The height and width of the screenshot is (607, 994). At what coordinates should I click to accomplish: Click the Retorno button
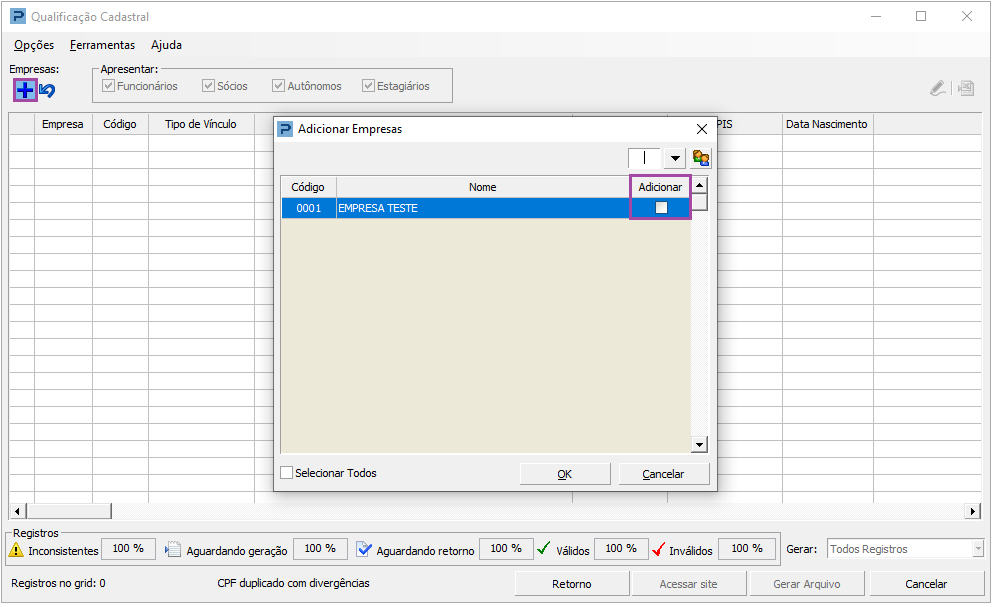pos(572,584)
